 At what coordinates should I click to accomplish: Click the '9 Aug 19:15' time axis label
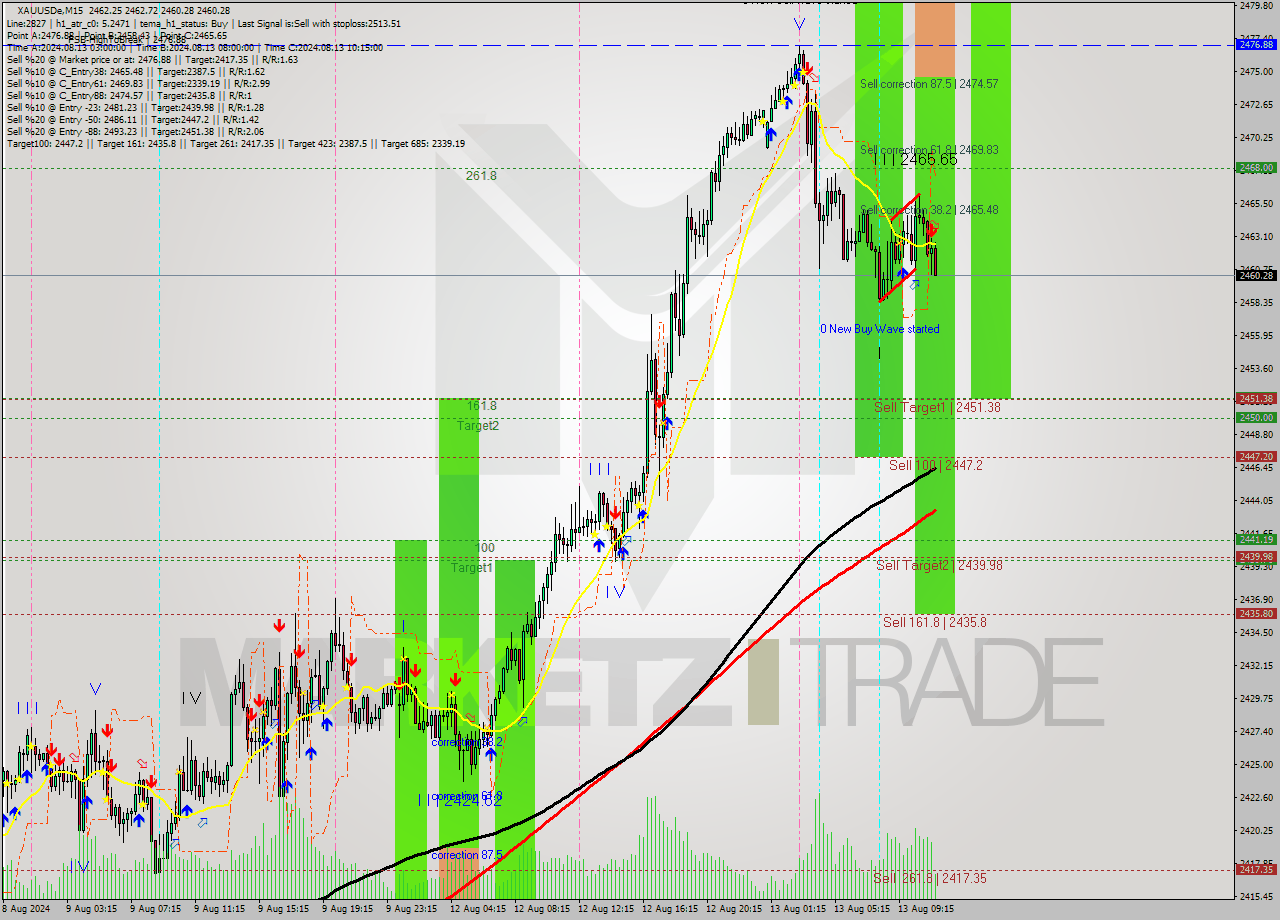coord(347,909)
